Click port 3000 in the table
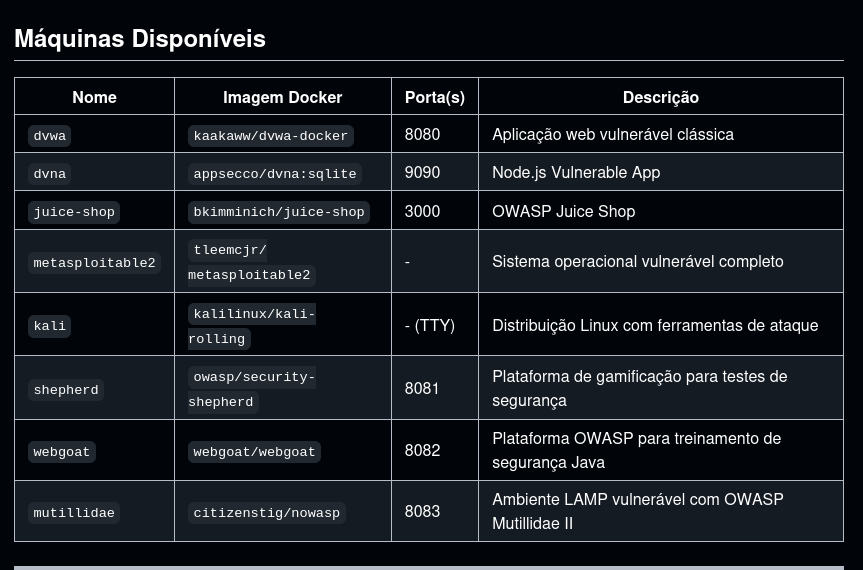 422,211
